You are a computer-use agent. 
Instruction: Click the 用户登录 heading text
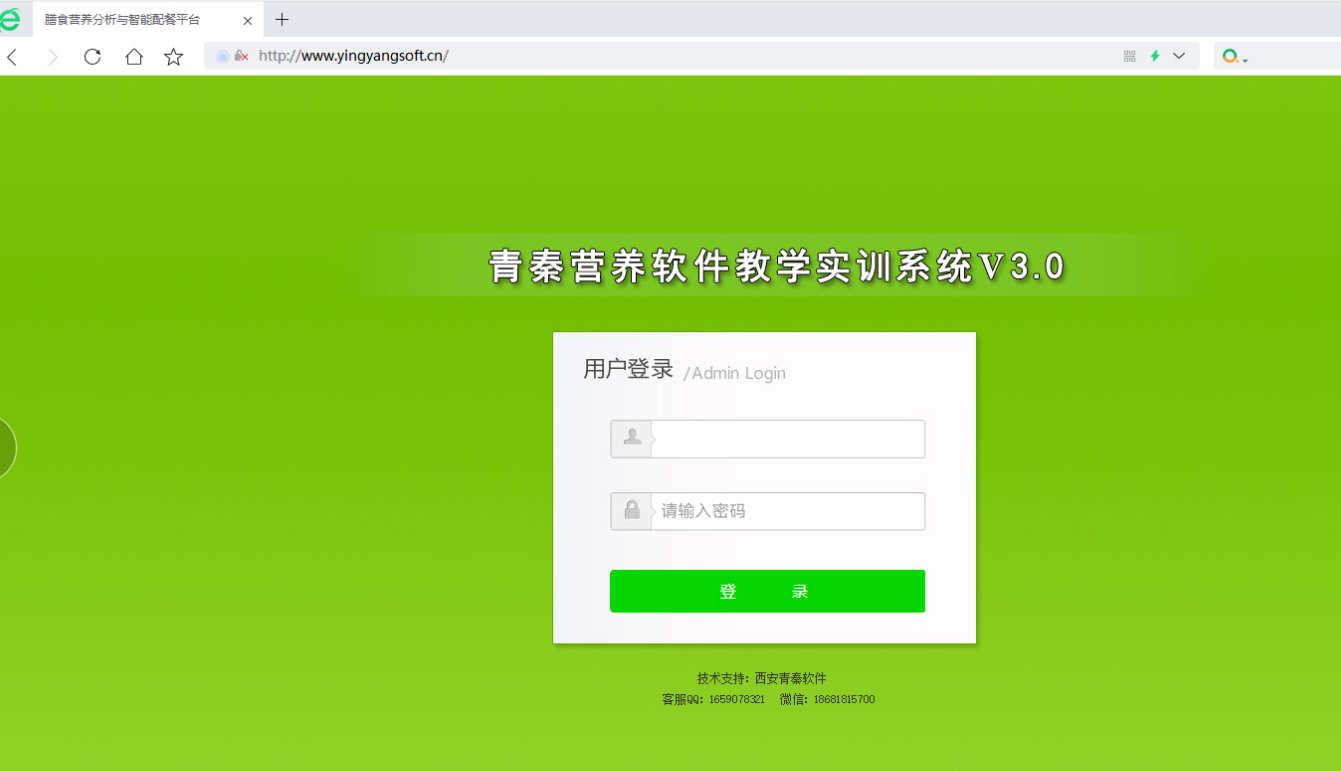628,369
